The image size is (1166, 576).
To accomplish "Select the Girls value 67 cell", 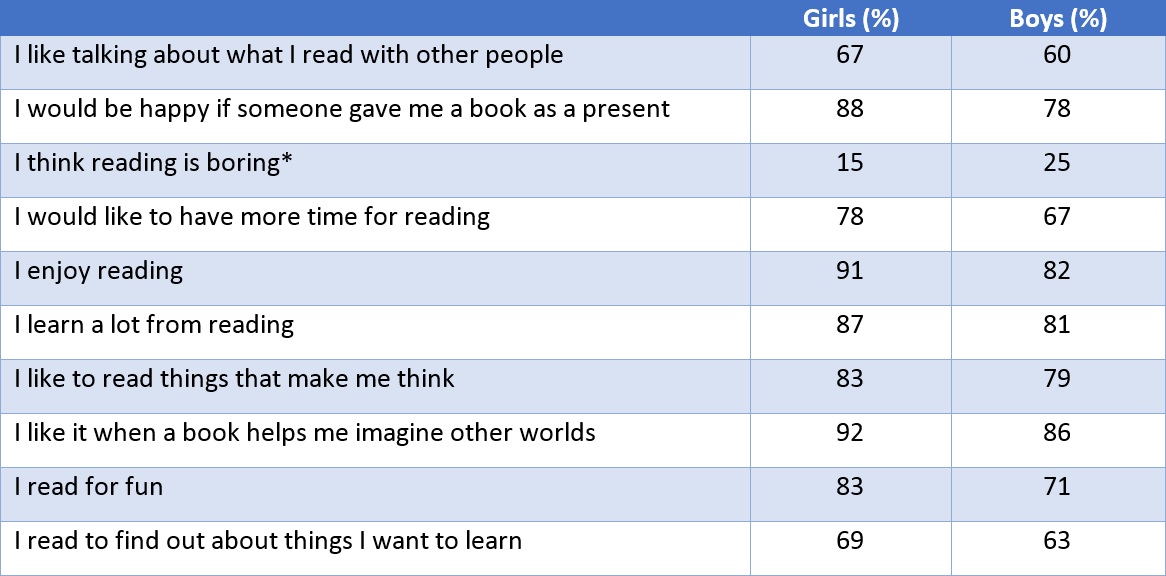I will [850, 62].
